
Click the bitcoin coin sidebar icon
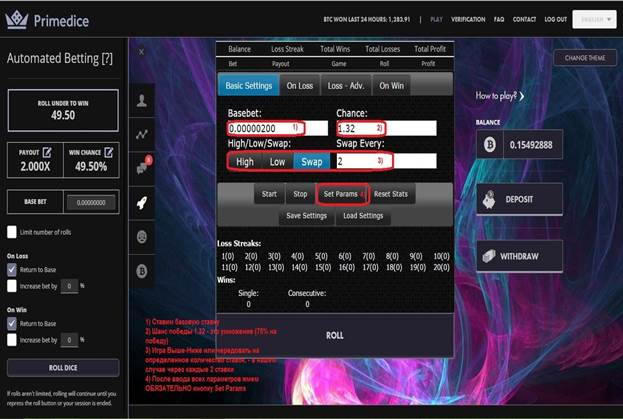(142, 271)
